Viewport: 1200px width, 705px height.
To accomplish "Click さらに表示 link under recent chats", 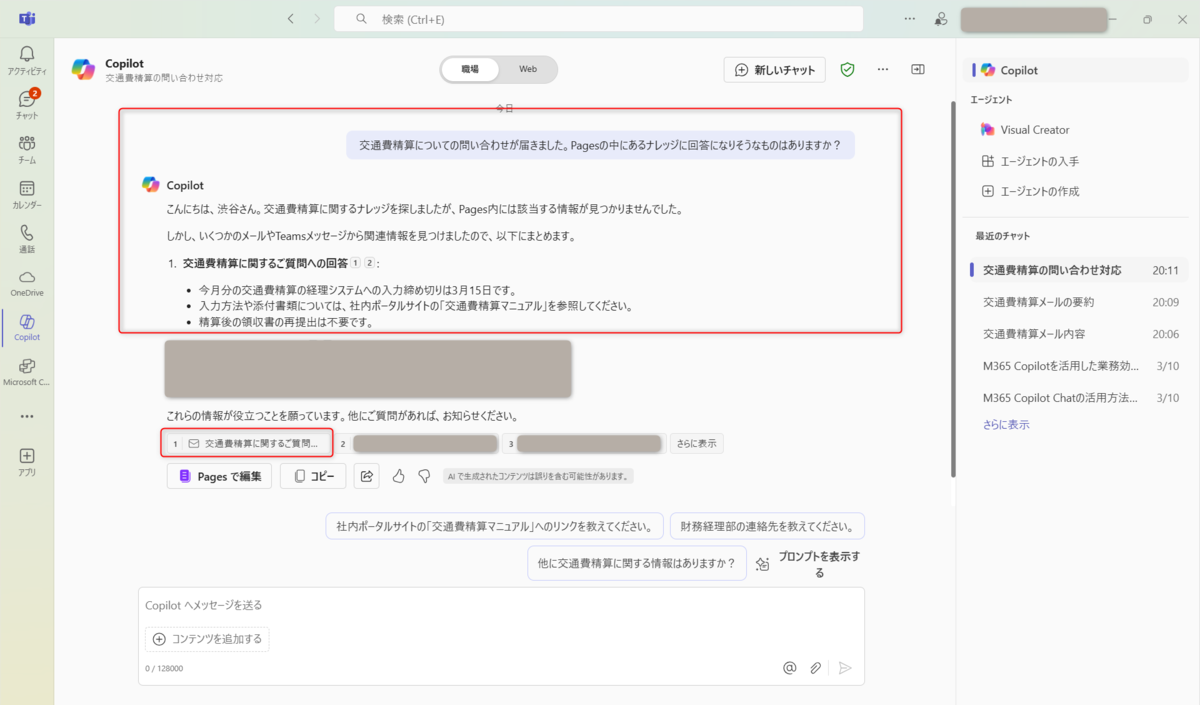I will (1006, 425).
